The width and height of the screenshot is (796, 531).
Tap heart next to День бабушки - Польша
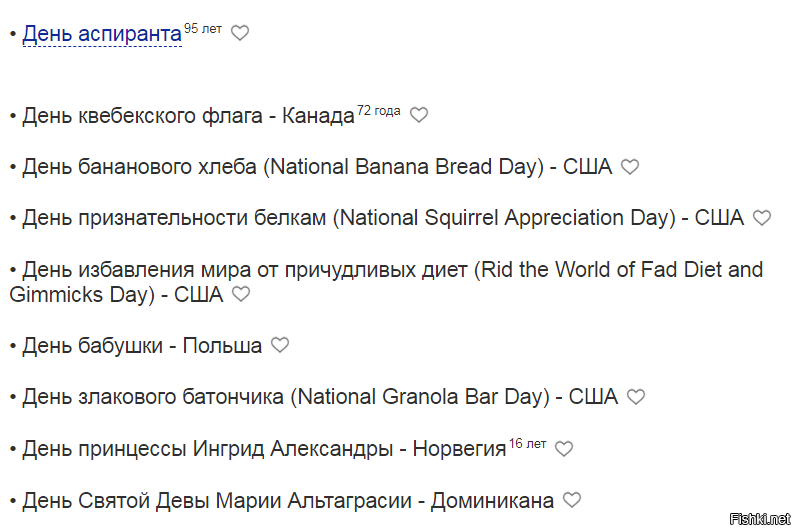pyautogui.click(x=280, y=345)
